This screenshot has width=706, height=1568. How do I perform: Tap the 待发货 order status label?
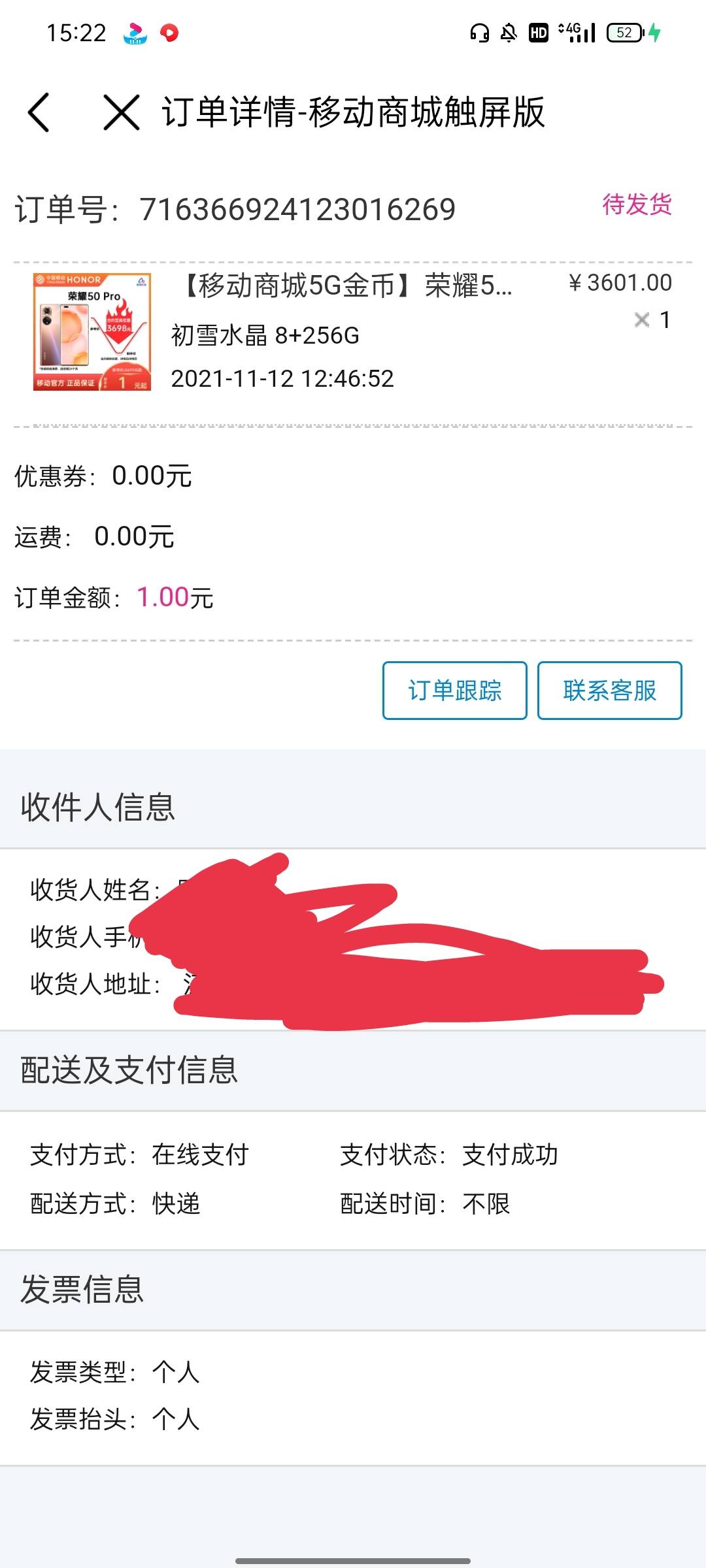tap(637, 204)
